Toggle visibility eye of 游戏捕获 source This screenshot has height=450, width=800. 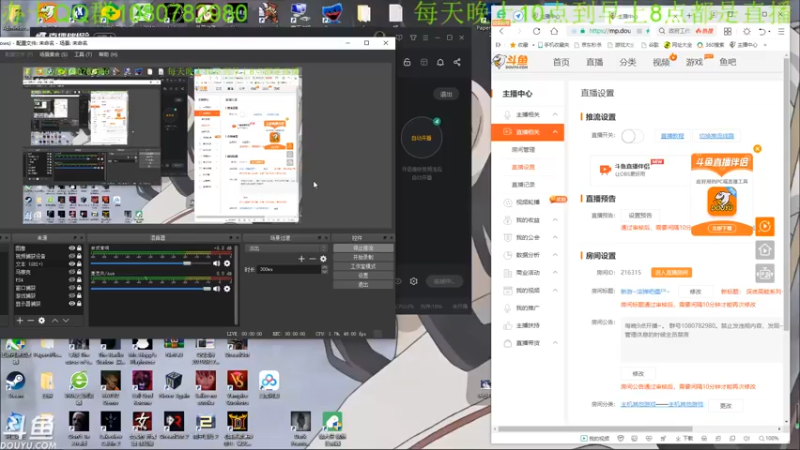pos(71,295)
